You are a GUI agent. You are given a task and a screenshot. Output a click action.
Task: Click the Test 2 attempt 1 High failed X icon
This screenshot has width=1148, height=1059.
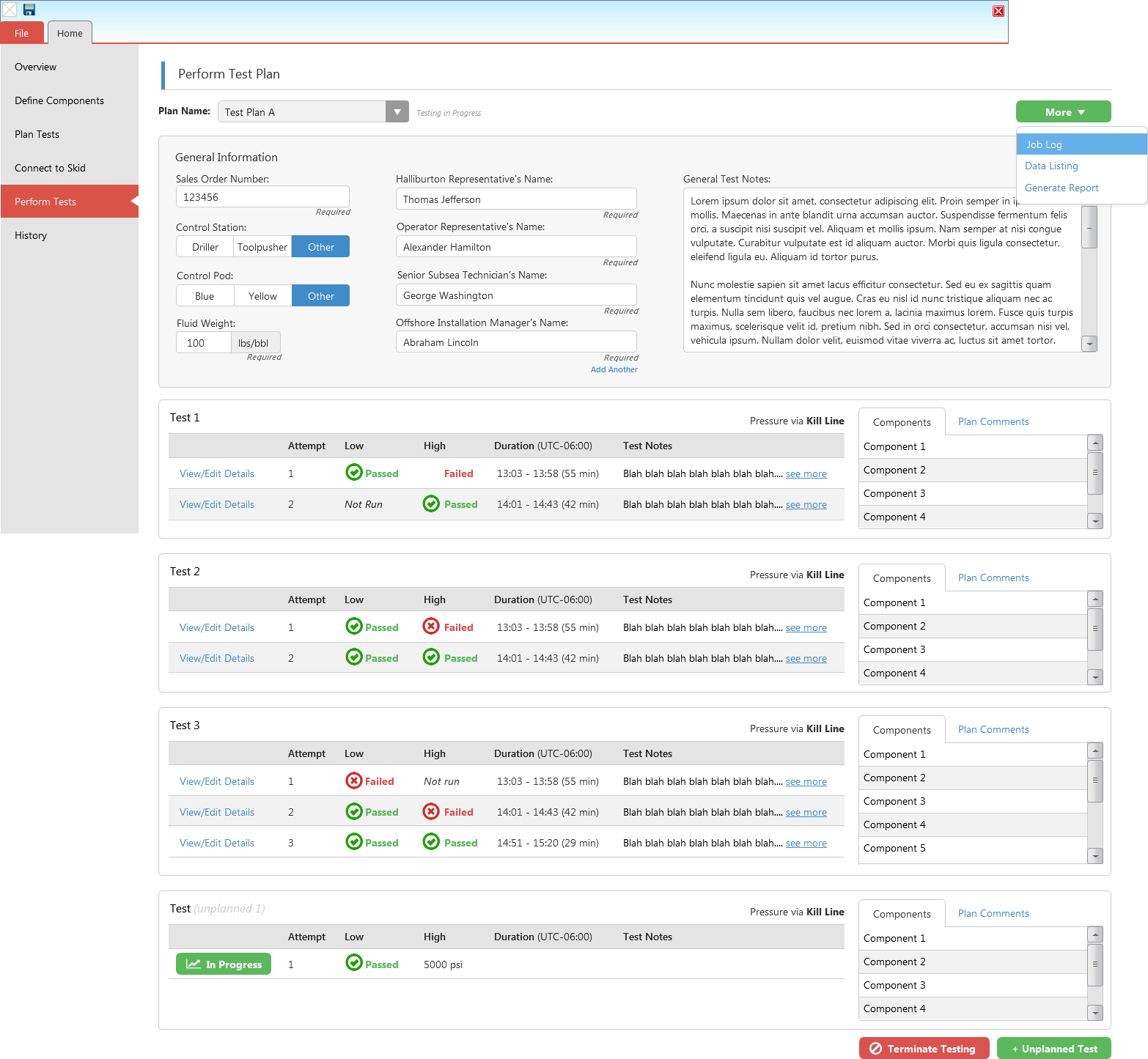tap(431, 627)
